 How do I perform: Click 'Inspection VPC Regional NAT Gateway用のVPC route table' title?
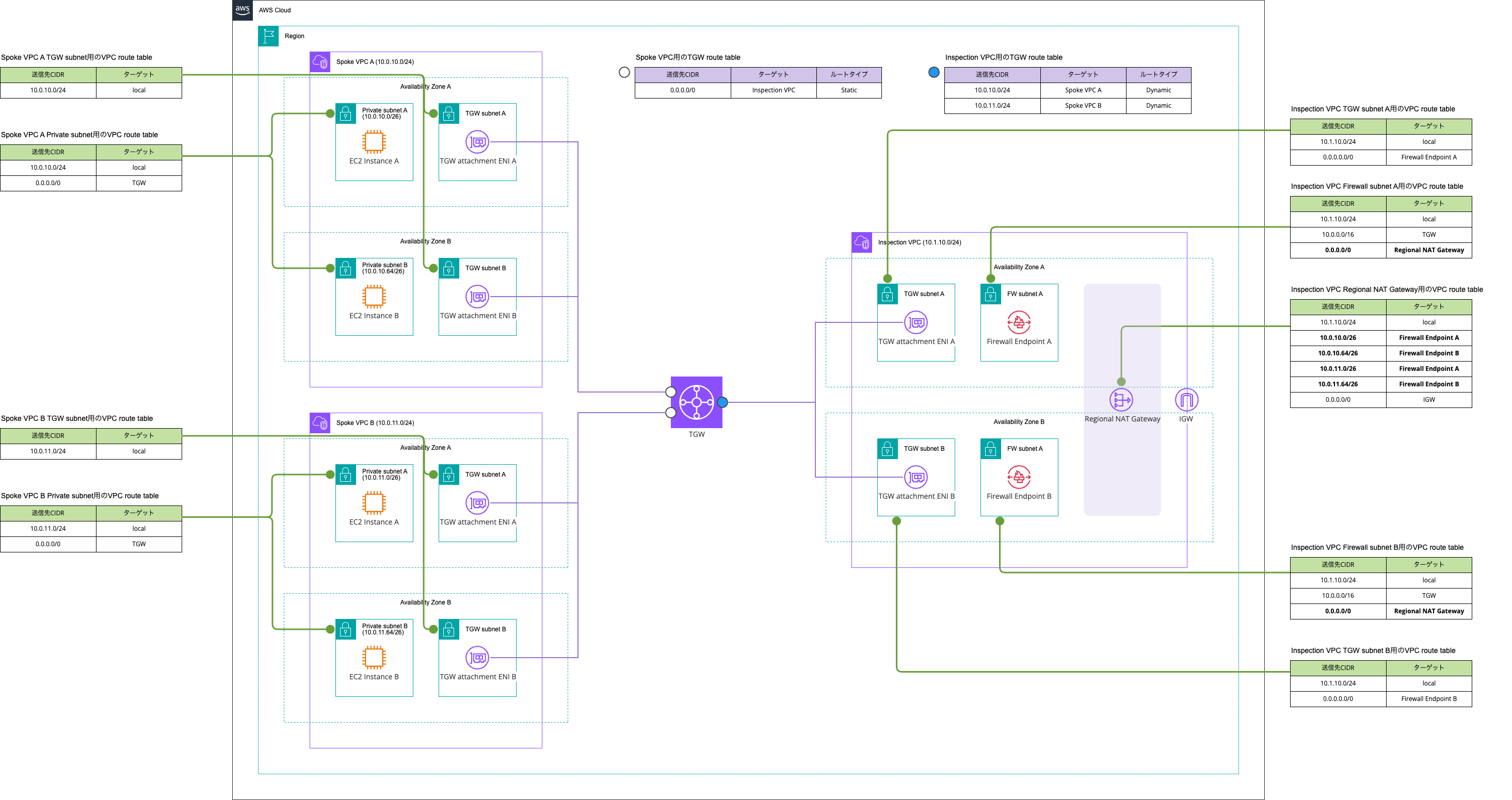[1387, 290]
